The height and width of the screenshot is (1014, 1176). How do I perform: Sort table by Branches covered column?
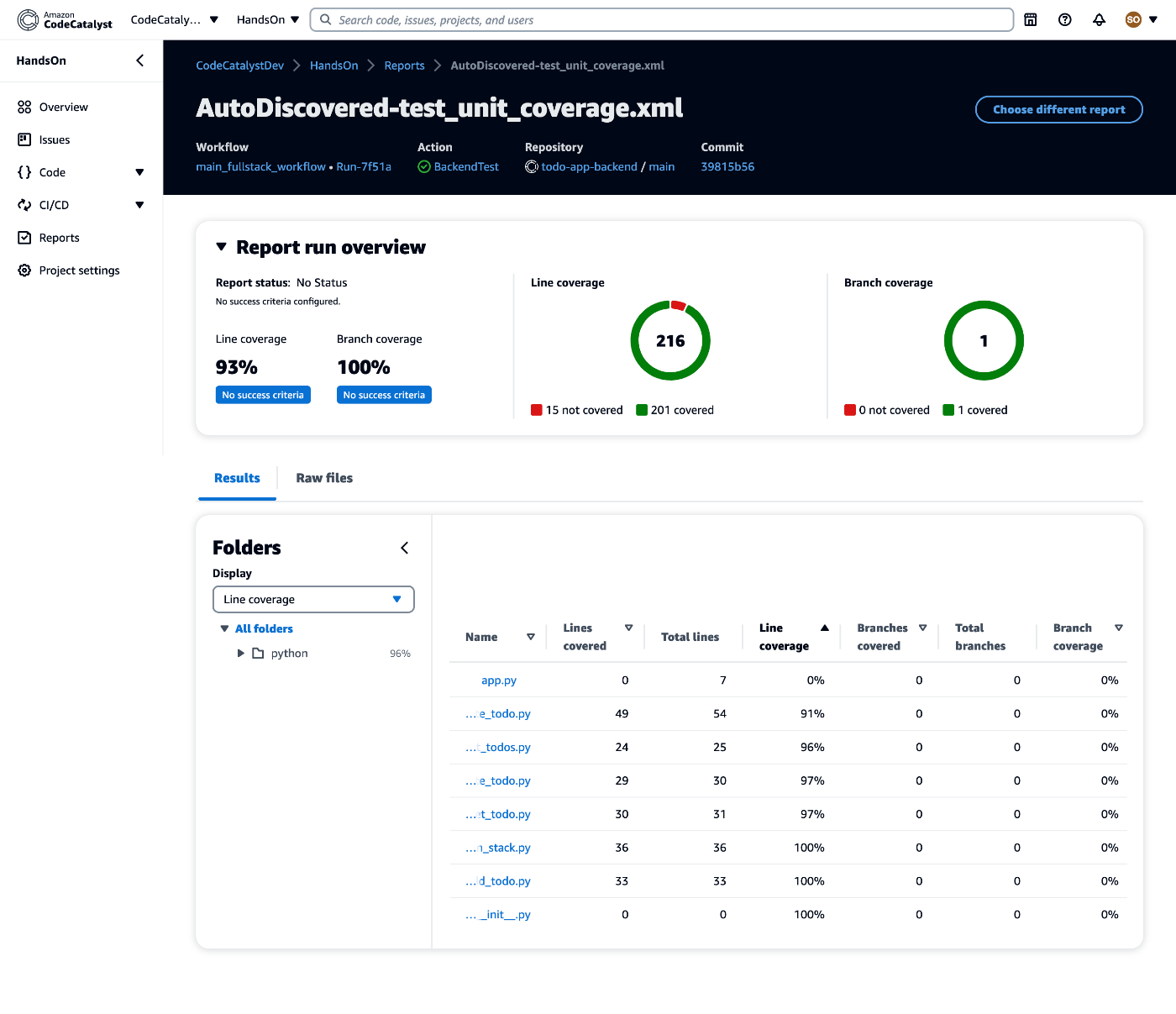923,628
